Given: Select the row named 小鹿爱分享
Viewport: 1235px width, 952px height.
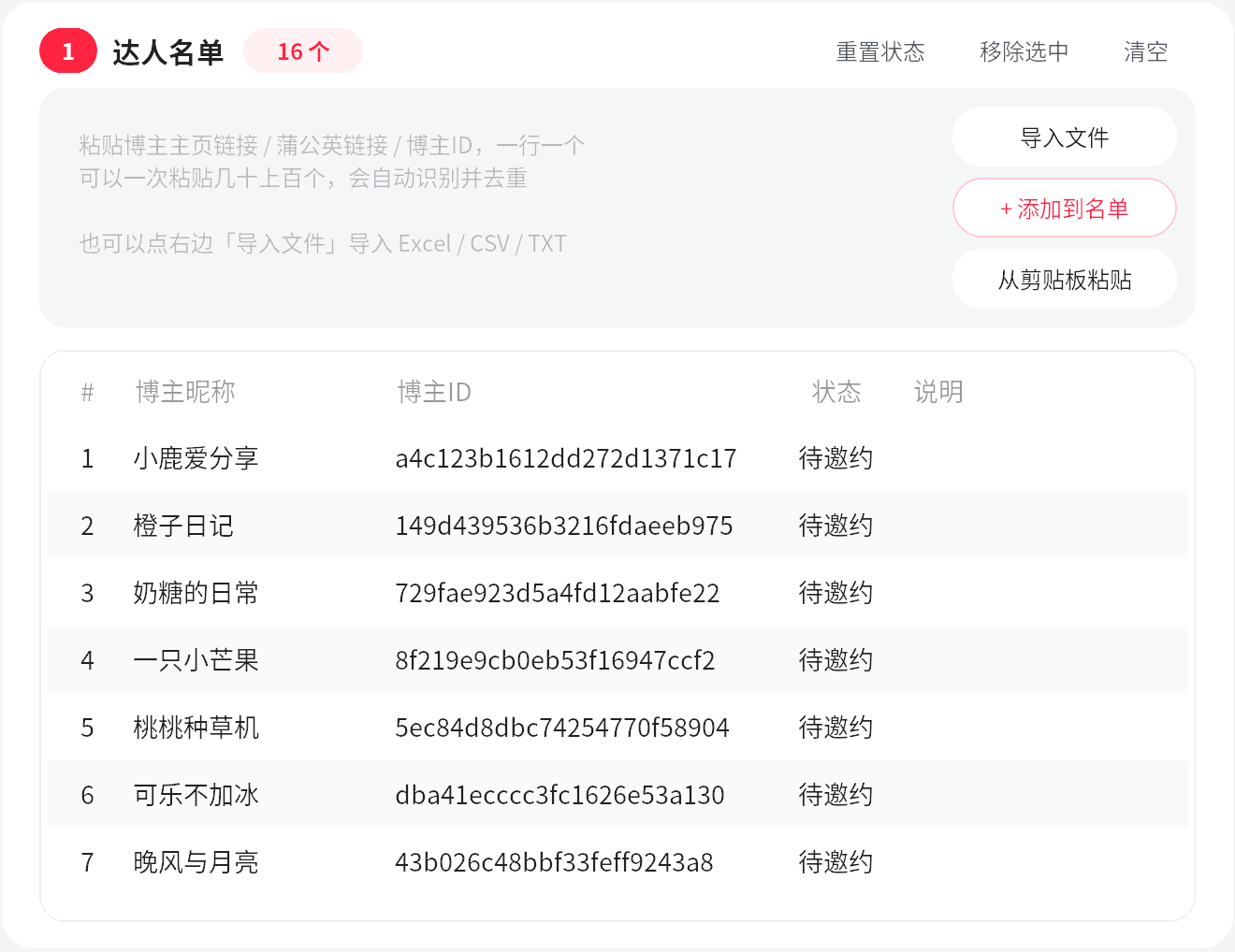Looking at the screenshot, I should (617, 457).
